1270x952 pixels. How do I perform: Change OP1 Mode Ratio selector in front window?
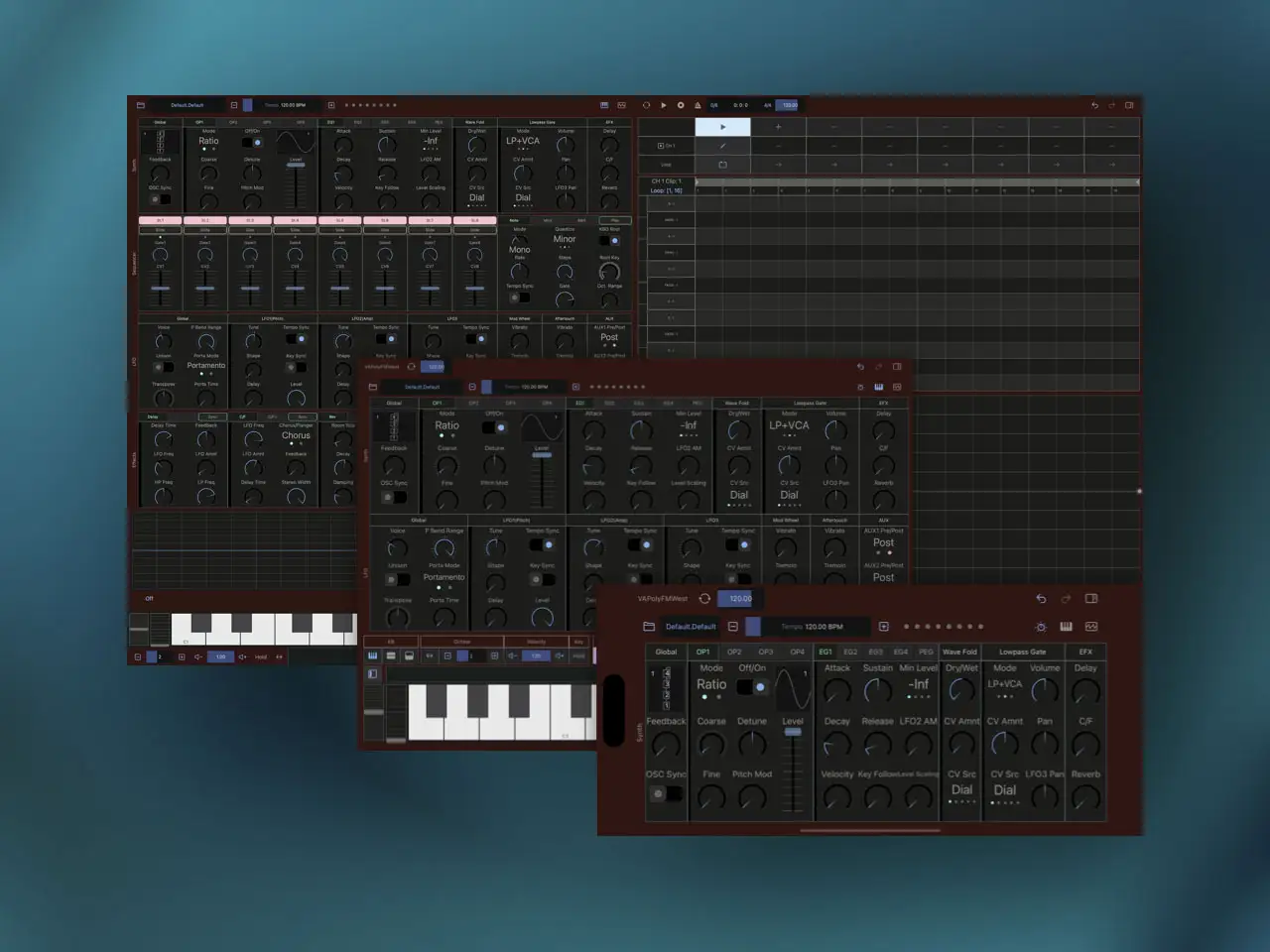point(711,684)
